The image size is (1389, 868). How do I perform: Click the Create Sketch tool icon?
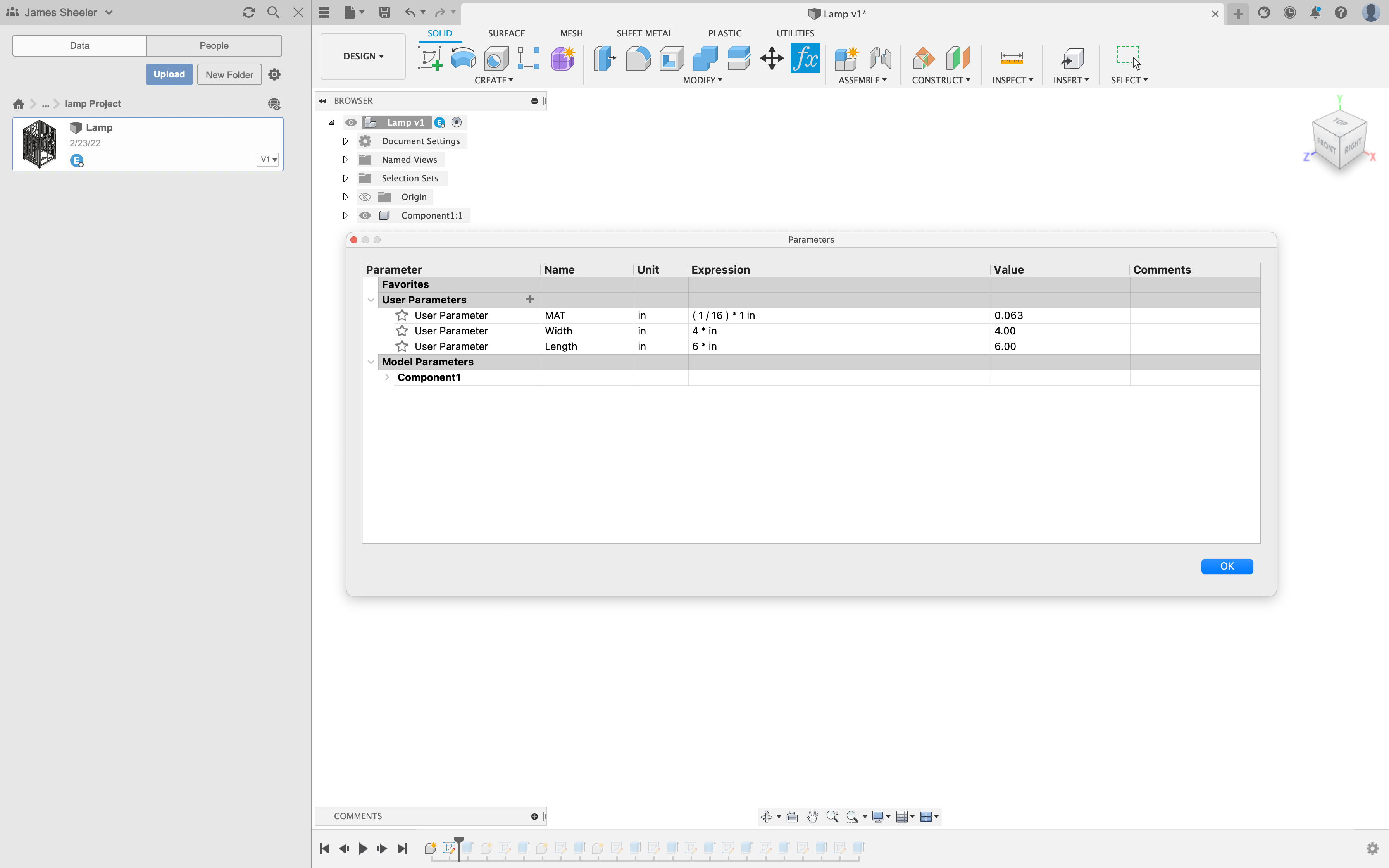(x=429, y=59)
